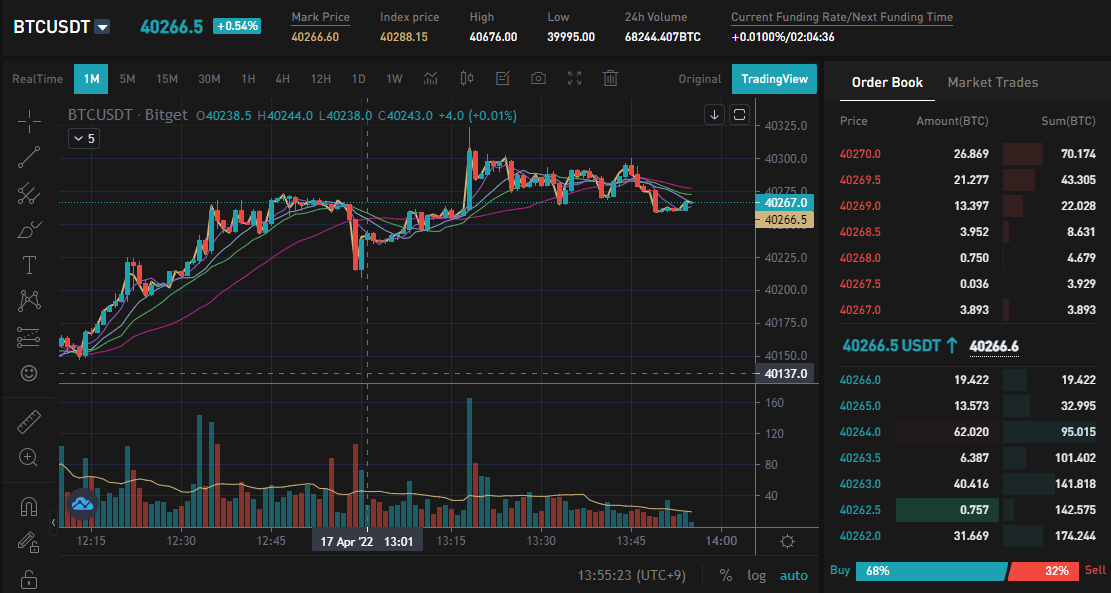Toggle percent scale on price axis
Screen dimensions: 1111x593
tap(726, 575)
